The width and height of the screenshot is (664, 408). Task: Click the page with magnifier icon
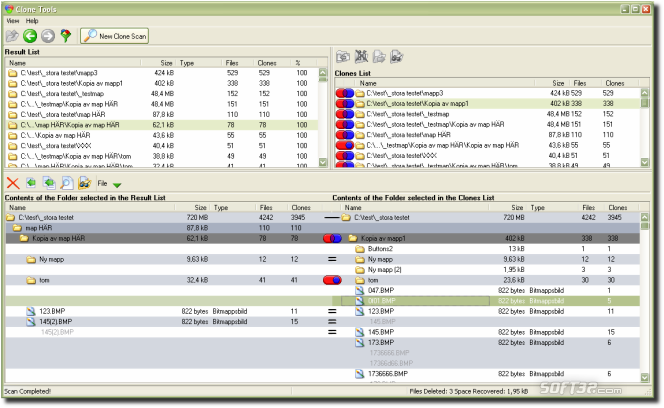(67, 183)
